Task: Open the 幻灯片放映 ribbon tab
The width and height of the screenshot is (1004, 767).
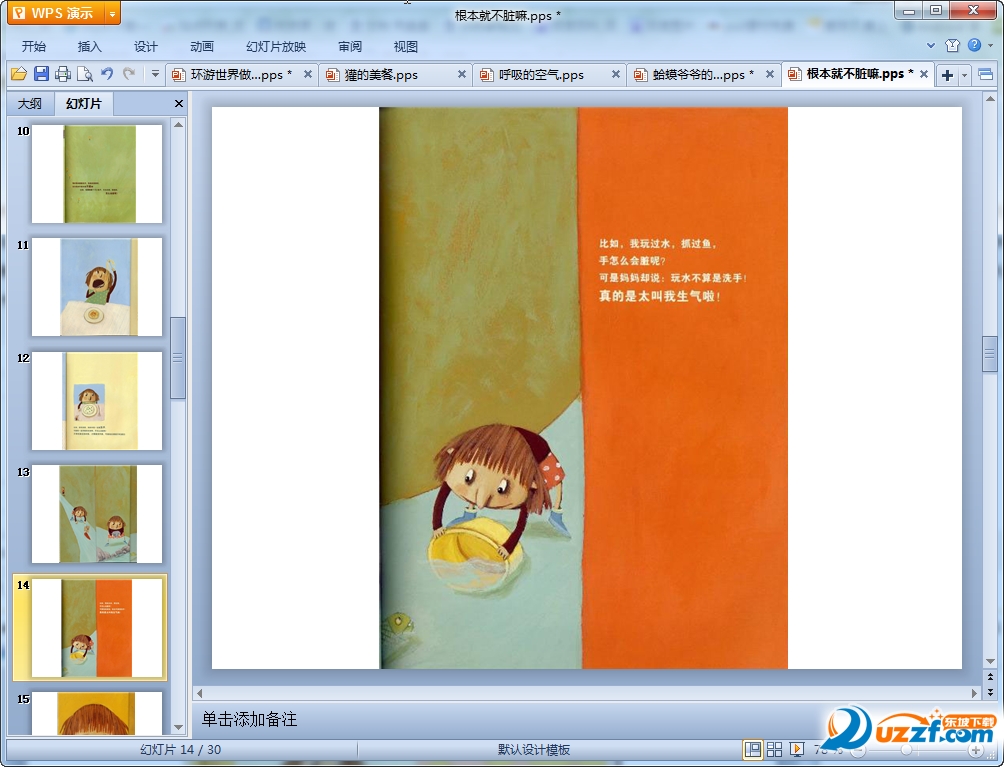Action: 276,47
